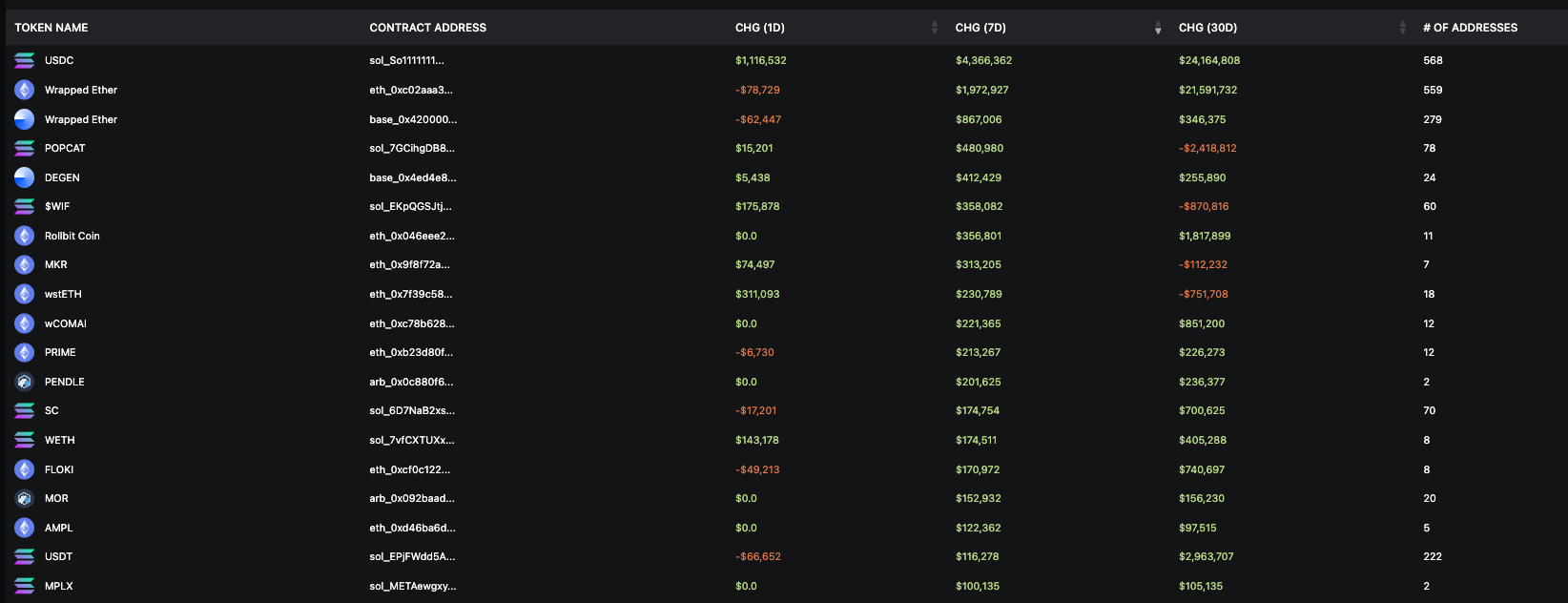Click the CHG (1D) header label

(760, 28)
